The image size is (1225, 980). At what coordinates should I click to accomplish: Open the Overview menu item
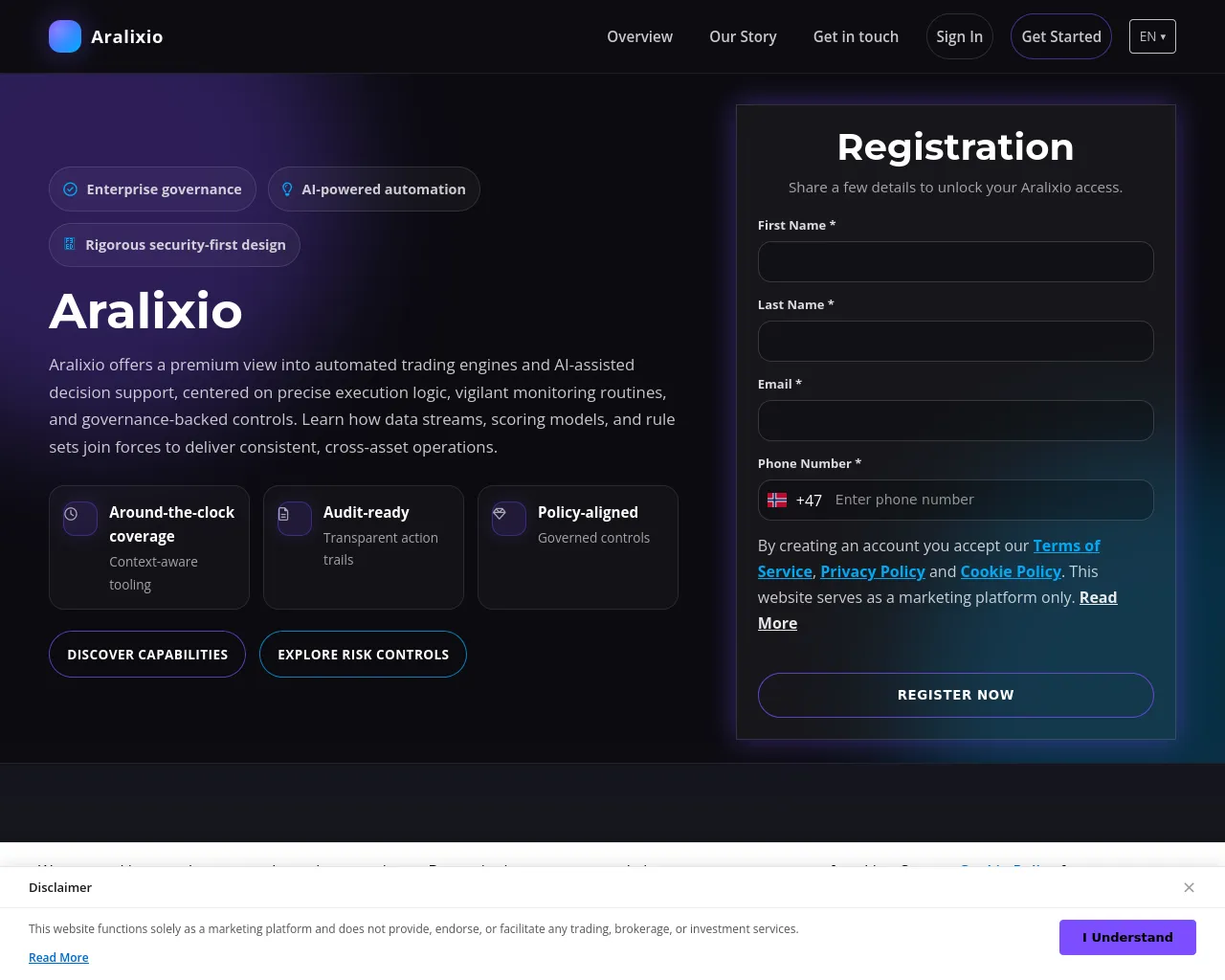pyautogui.click(x=639, y=36)
